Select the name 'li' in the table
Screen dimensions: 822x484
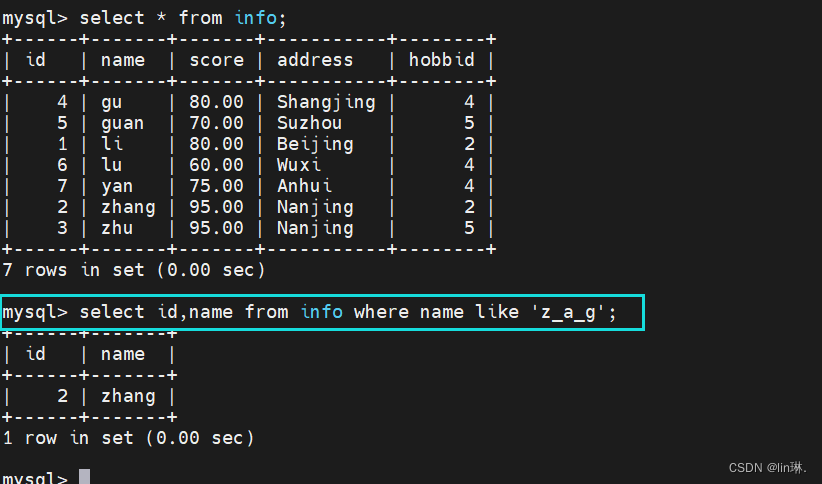pos(112,144)
